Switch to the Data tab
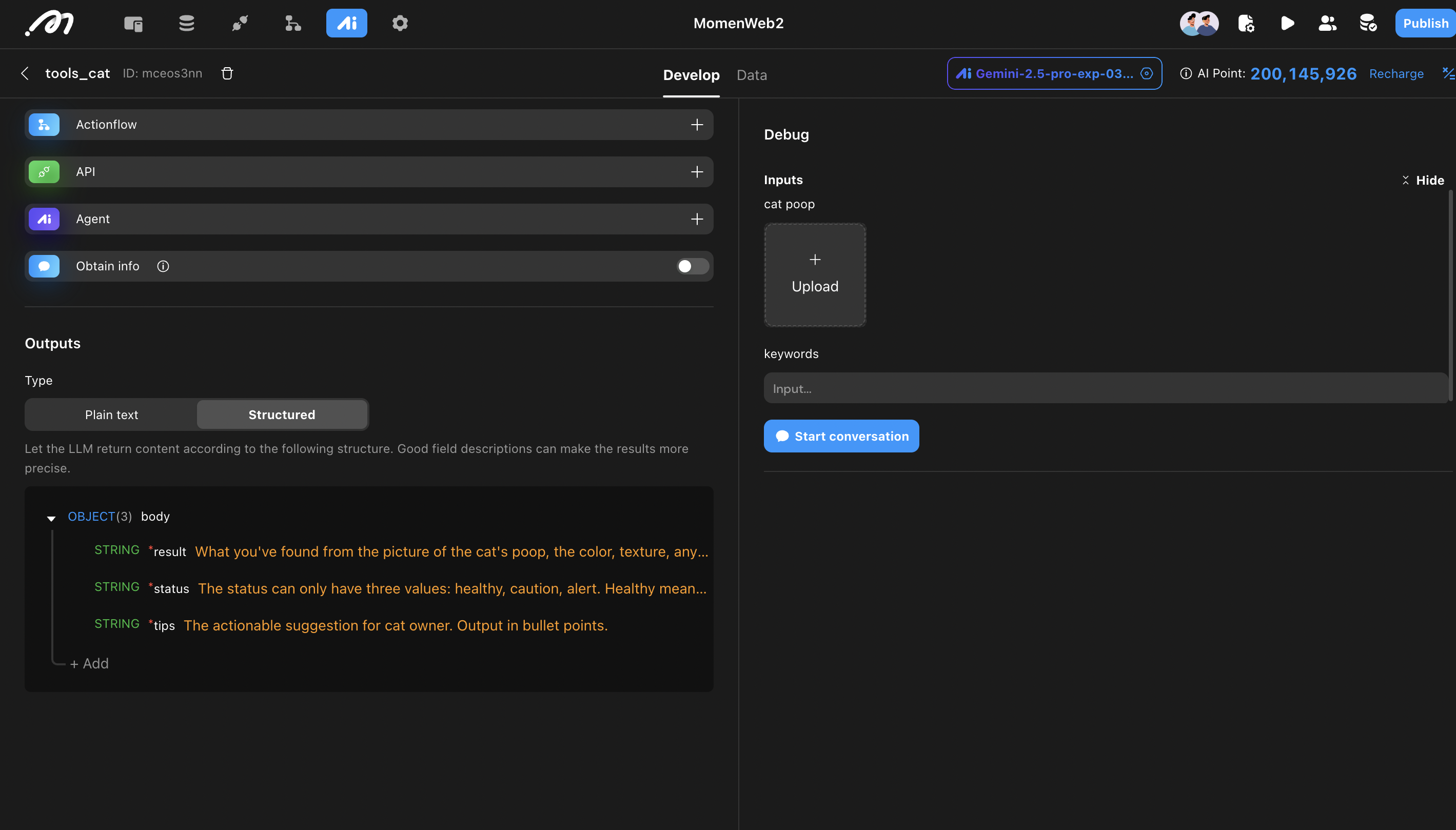Screen dimensions: 1456x830 click(752, 75)
